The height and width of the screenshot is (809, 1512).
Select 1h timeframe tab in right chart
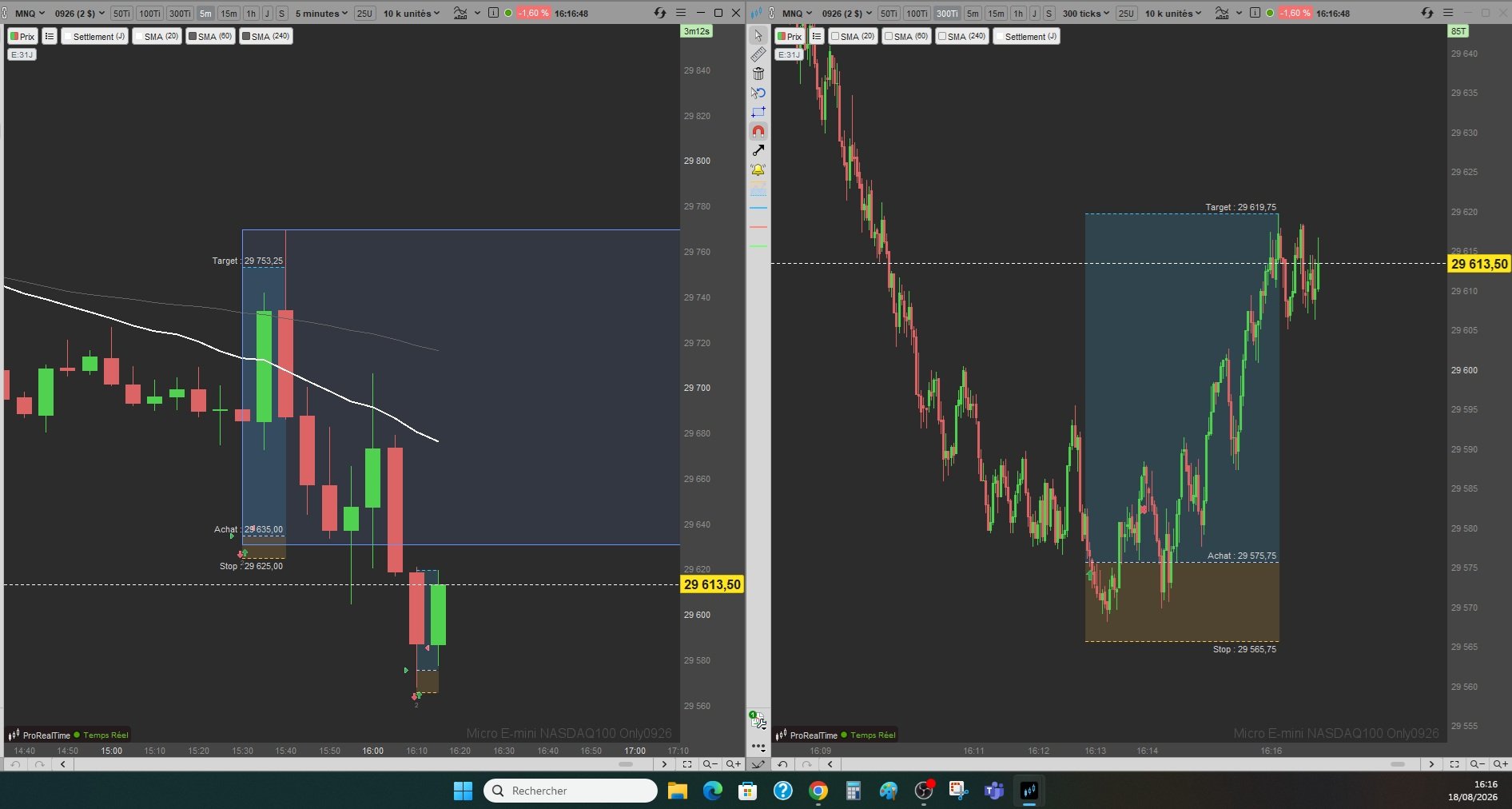[x=1018, y=13]
